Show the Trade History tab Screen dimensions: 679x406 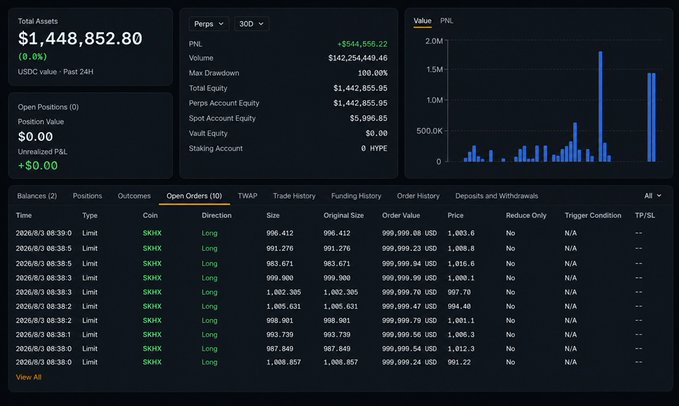(x=294, y=196)
